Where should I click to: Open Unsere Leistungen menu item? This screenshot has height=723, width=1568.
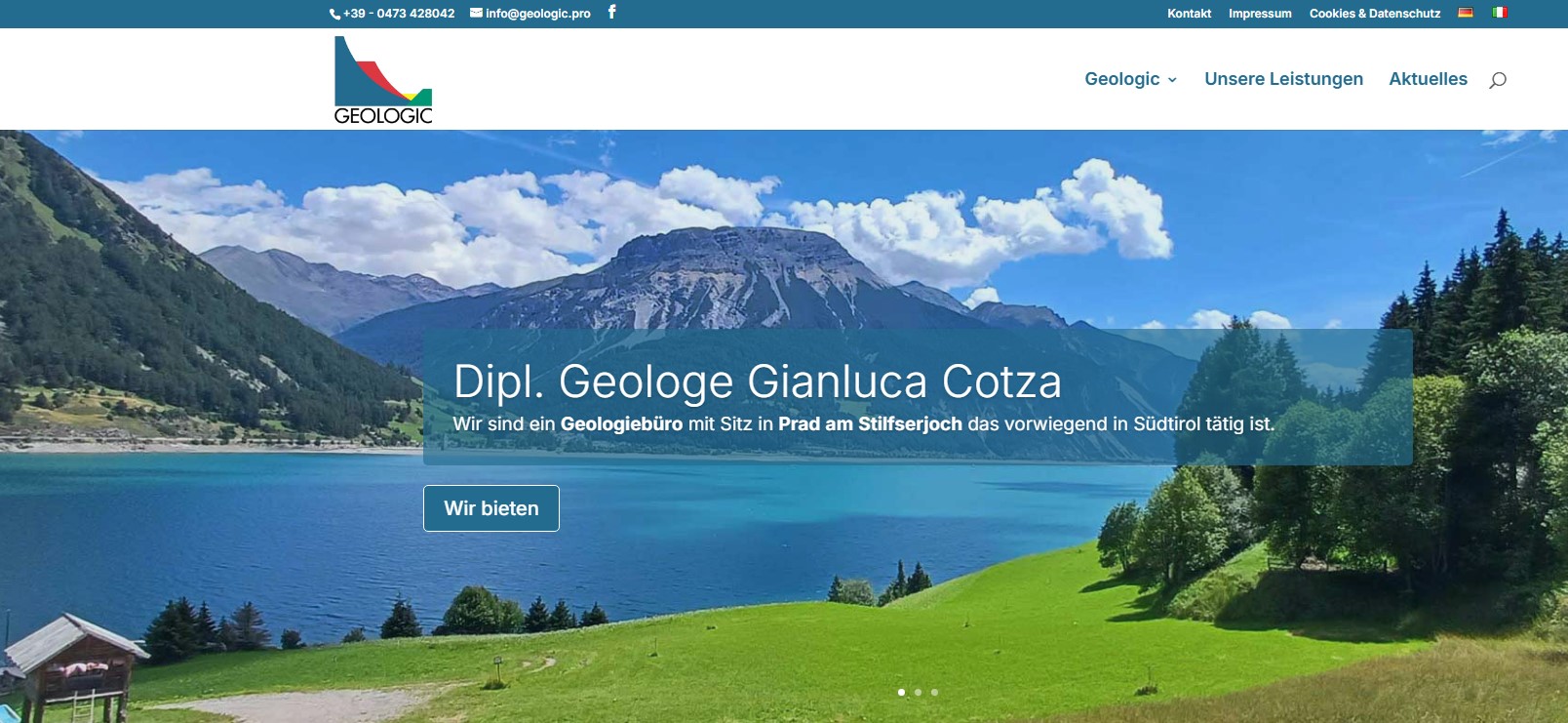tap(1283, 79)
